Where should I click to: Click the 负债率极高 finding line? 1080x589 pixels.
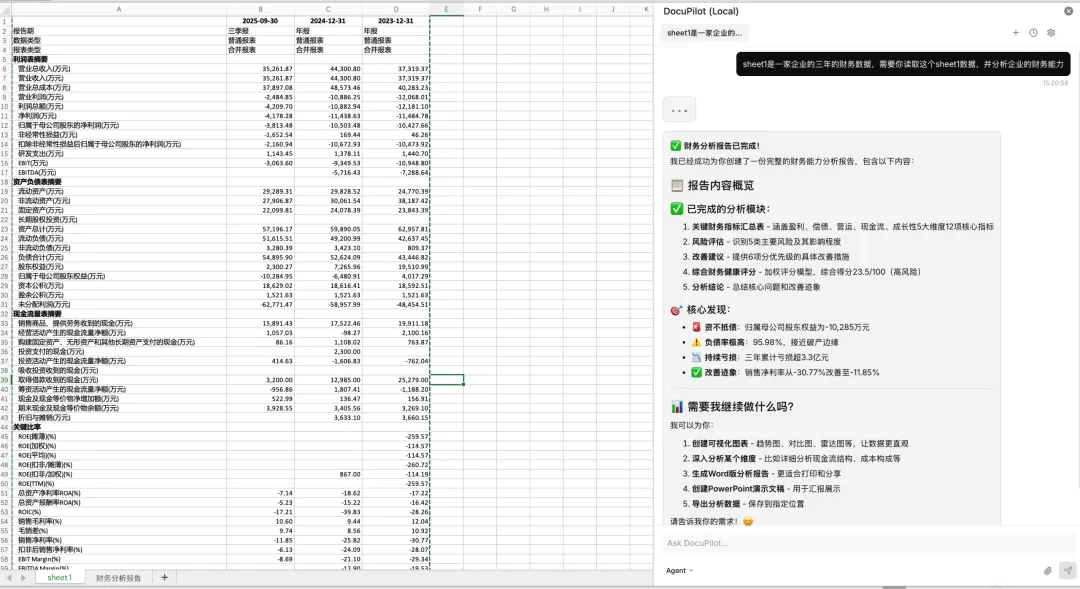point(765,342)
